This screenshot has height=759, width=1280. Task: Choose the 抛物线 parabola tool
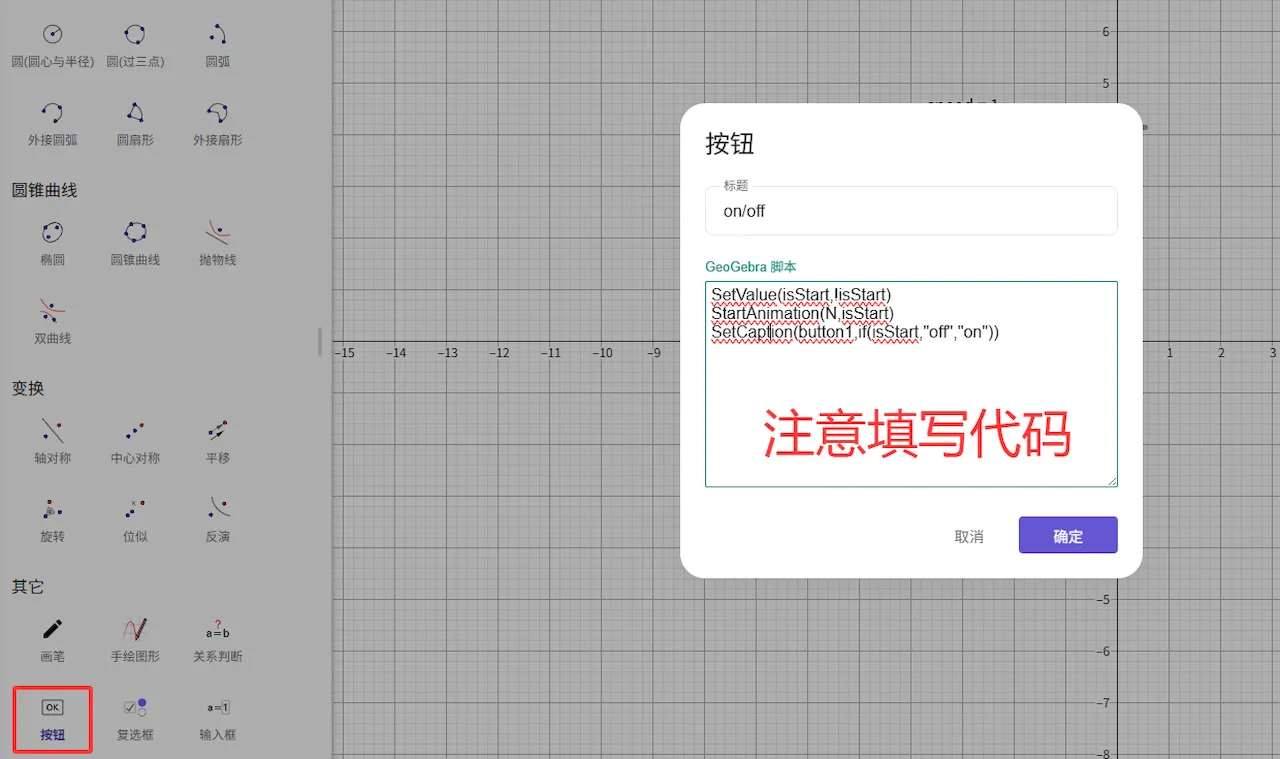[x=218, y=243]
